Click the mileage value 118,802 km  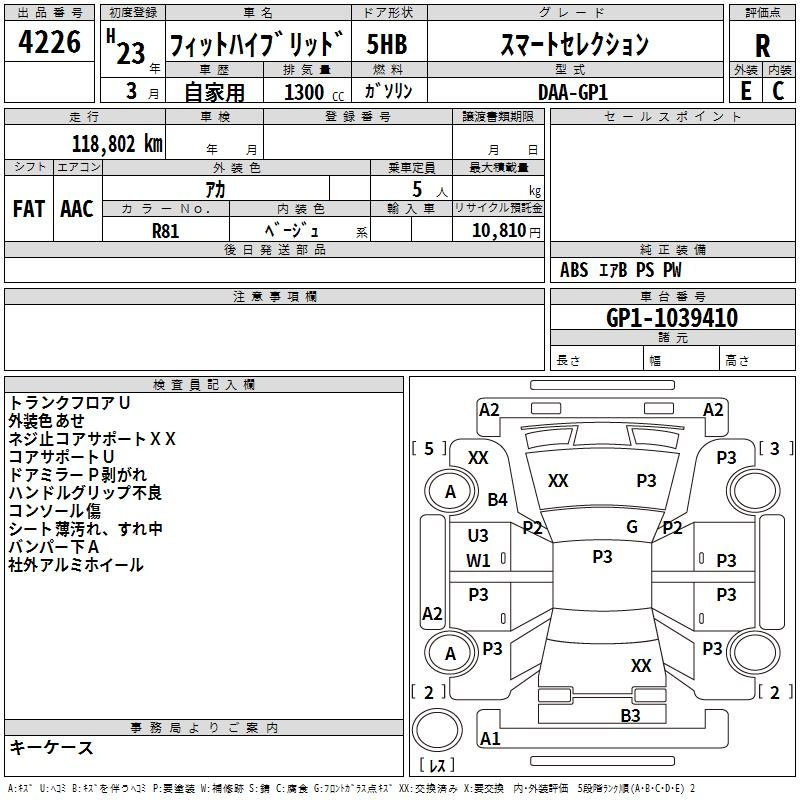pos(117,143)
